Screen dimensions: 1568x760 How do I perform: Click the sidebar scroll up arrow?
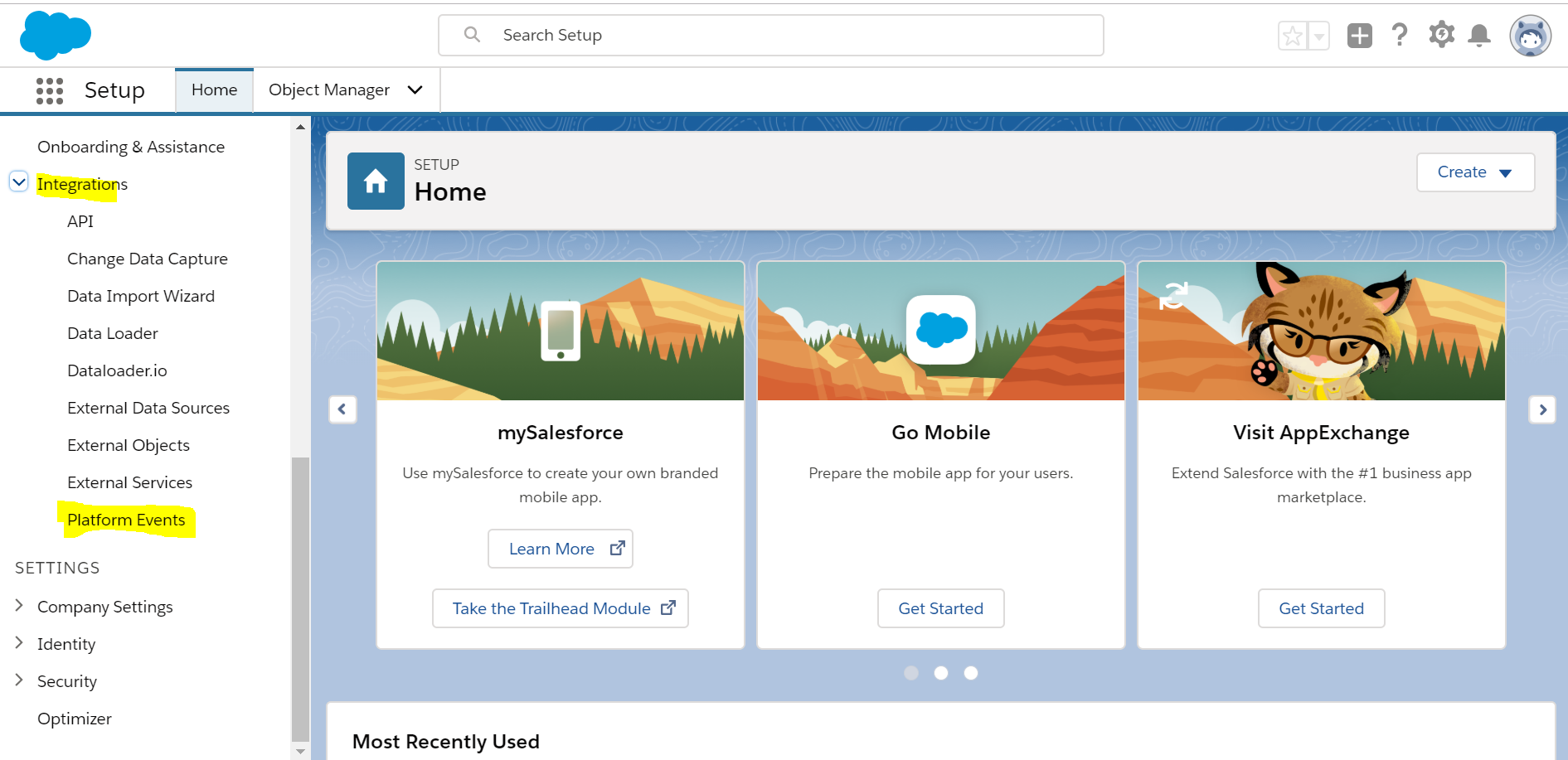click(300, 127)
